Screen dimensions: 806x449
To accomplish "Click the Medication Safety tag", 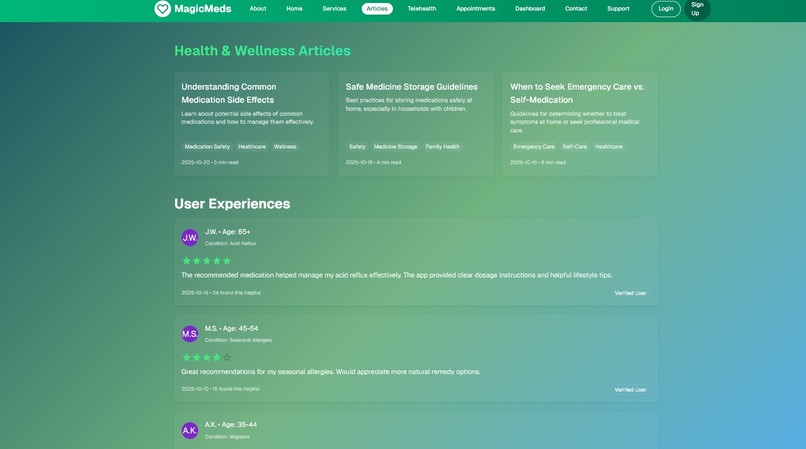I will tap(207, 147).
